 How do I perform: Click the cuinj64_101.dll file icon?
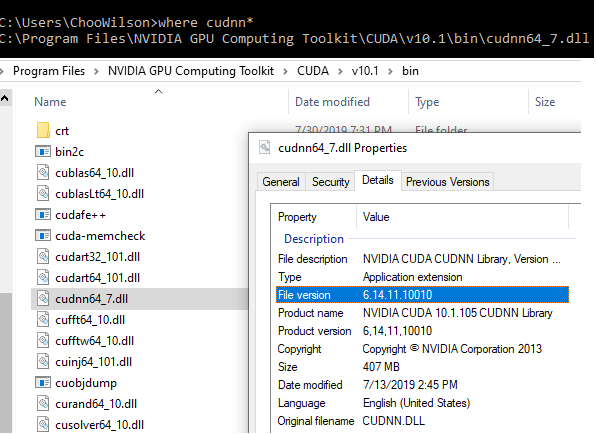point(43,361)
